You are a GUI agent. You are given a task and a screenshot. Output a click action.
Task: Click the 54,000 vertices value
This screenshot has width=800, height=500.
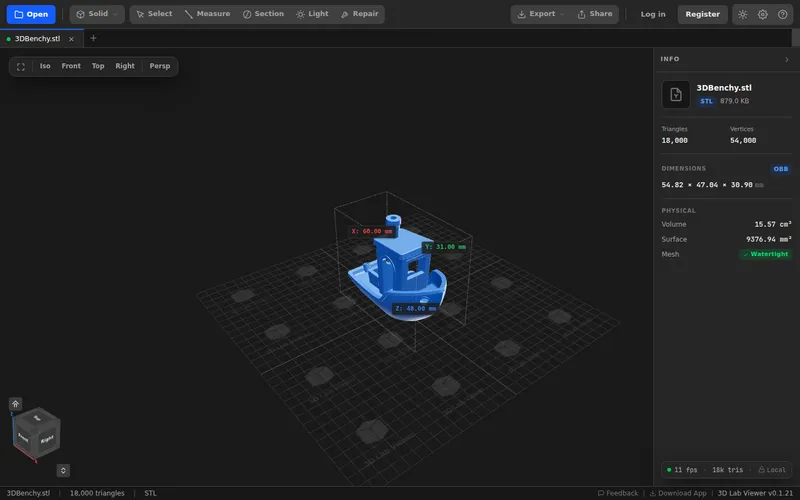coord(743,140)
